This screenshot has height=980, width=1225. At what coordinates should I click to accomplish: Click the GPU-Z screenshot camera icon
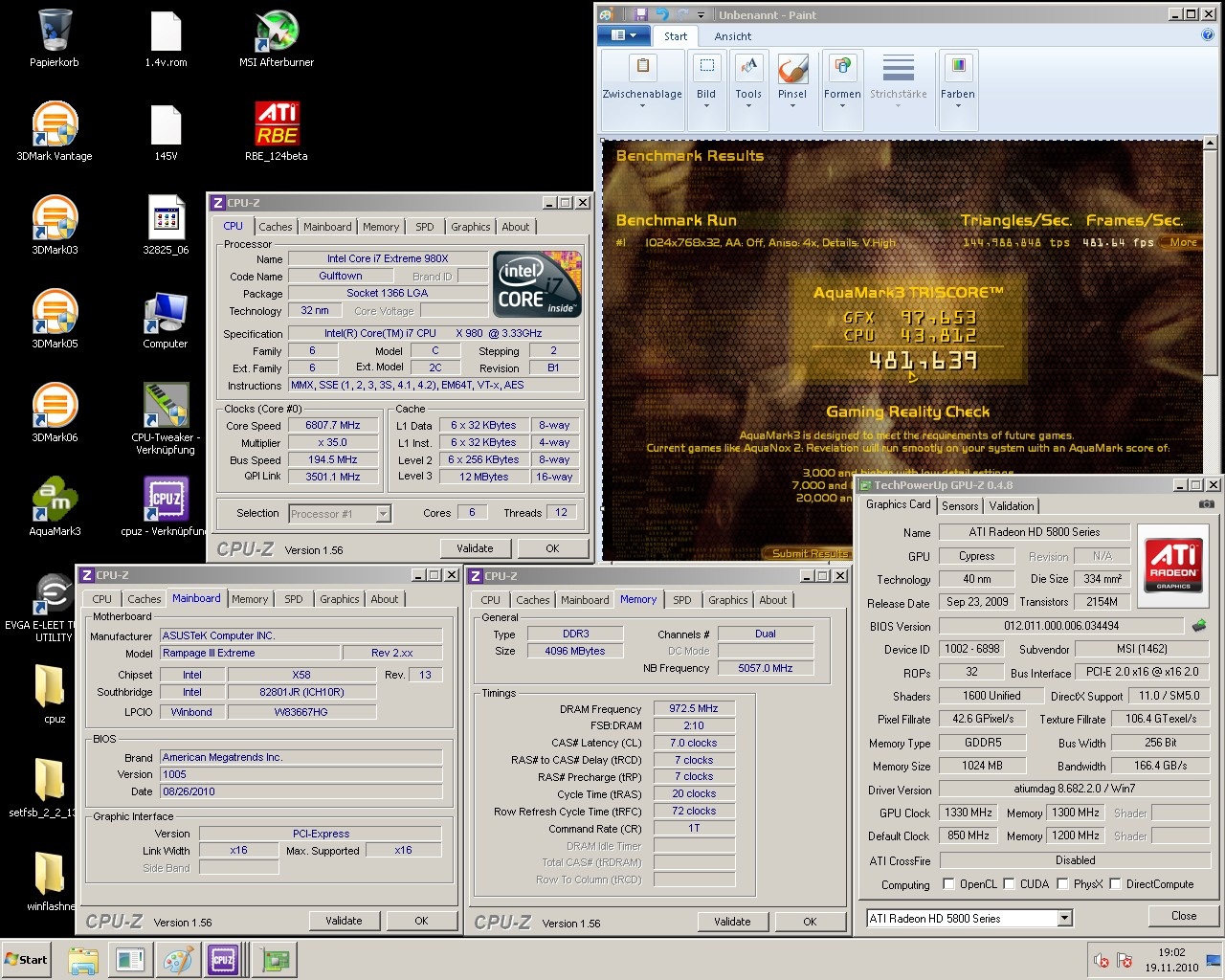pos(1207,504)
